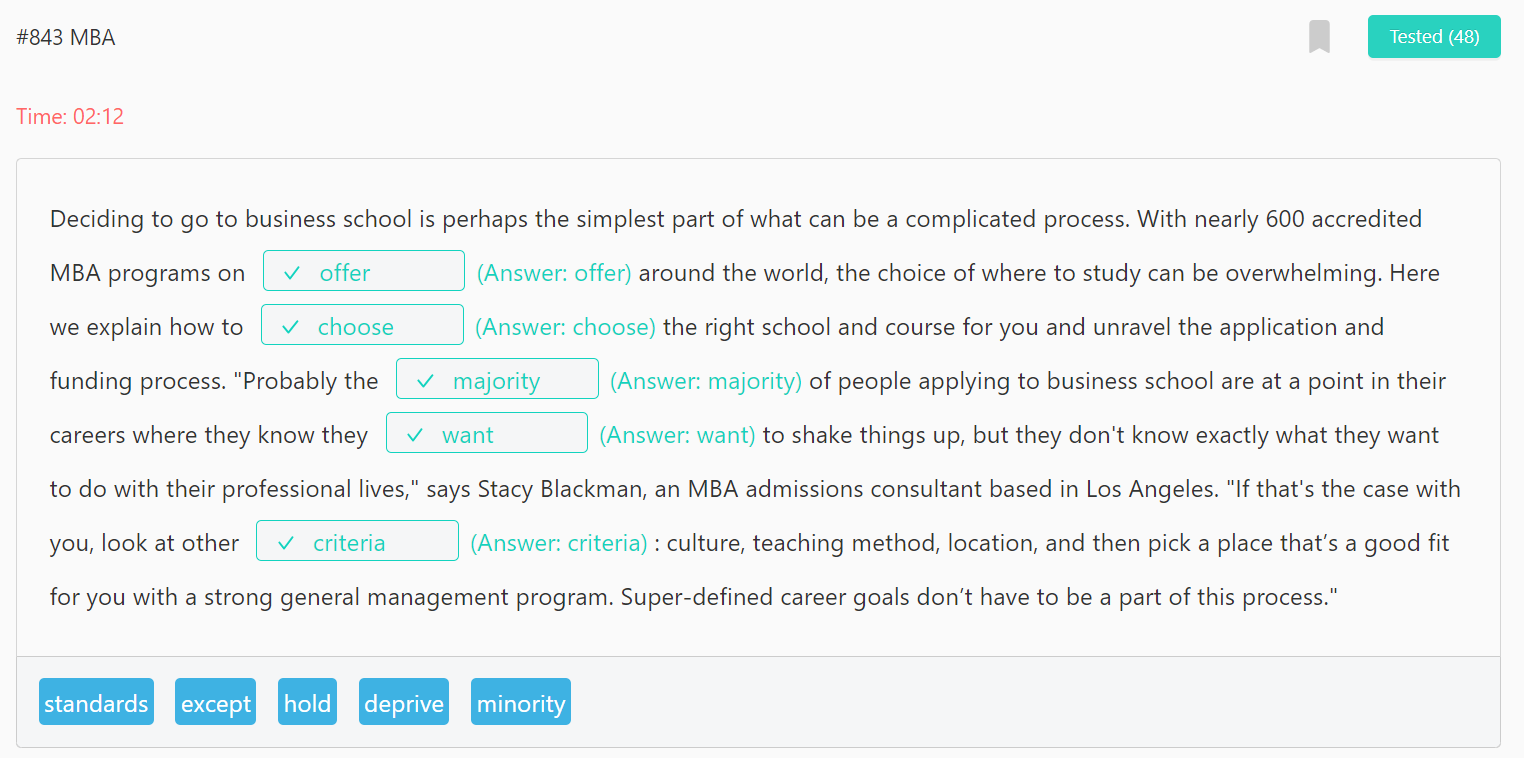Click the (Answer: majority) hint text
The width and height of the screenshot is (1524, 758).
point(706,381)
